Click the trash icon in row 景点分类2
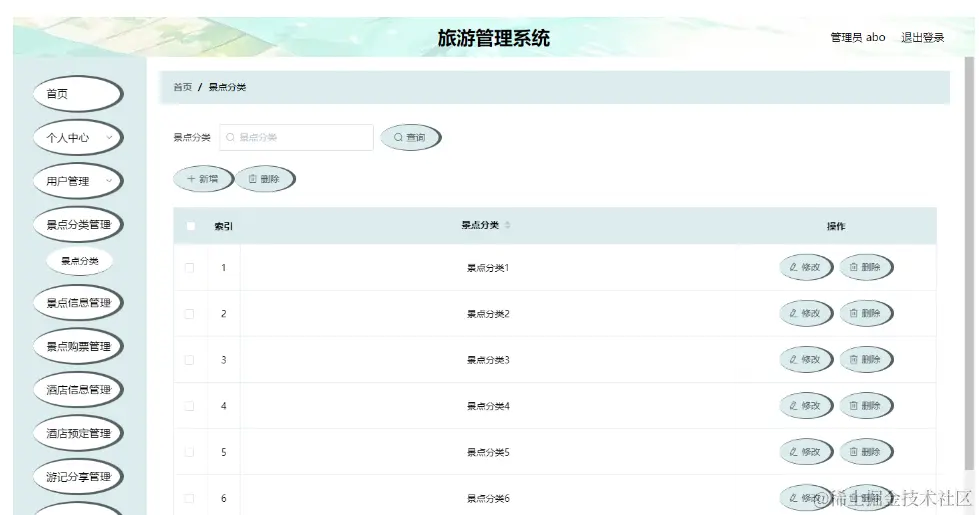Screen dimensions: 979x515 point(854,313)
